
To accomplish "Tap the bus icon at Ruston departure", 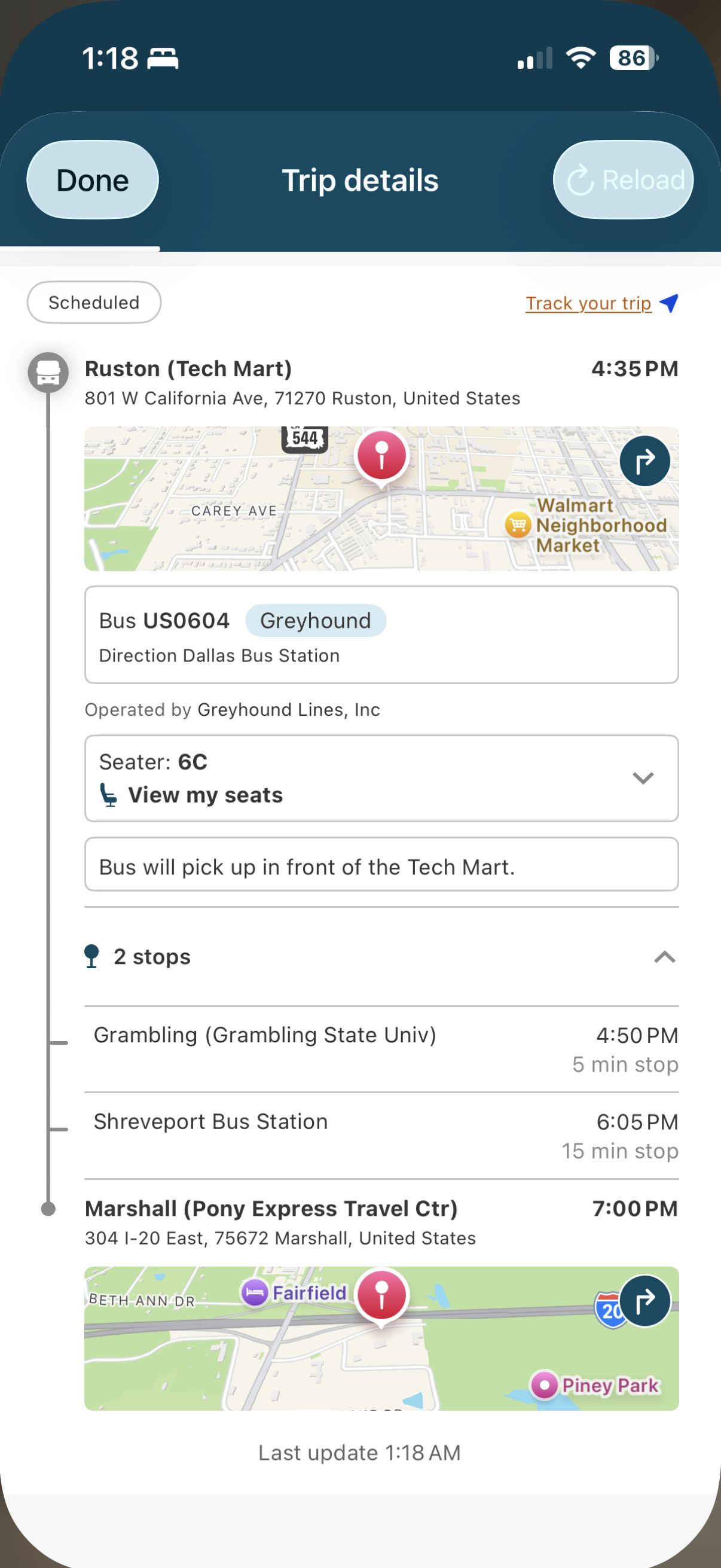I will coord(48,373).
